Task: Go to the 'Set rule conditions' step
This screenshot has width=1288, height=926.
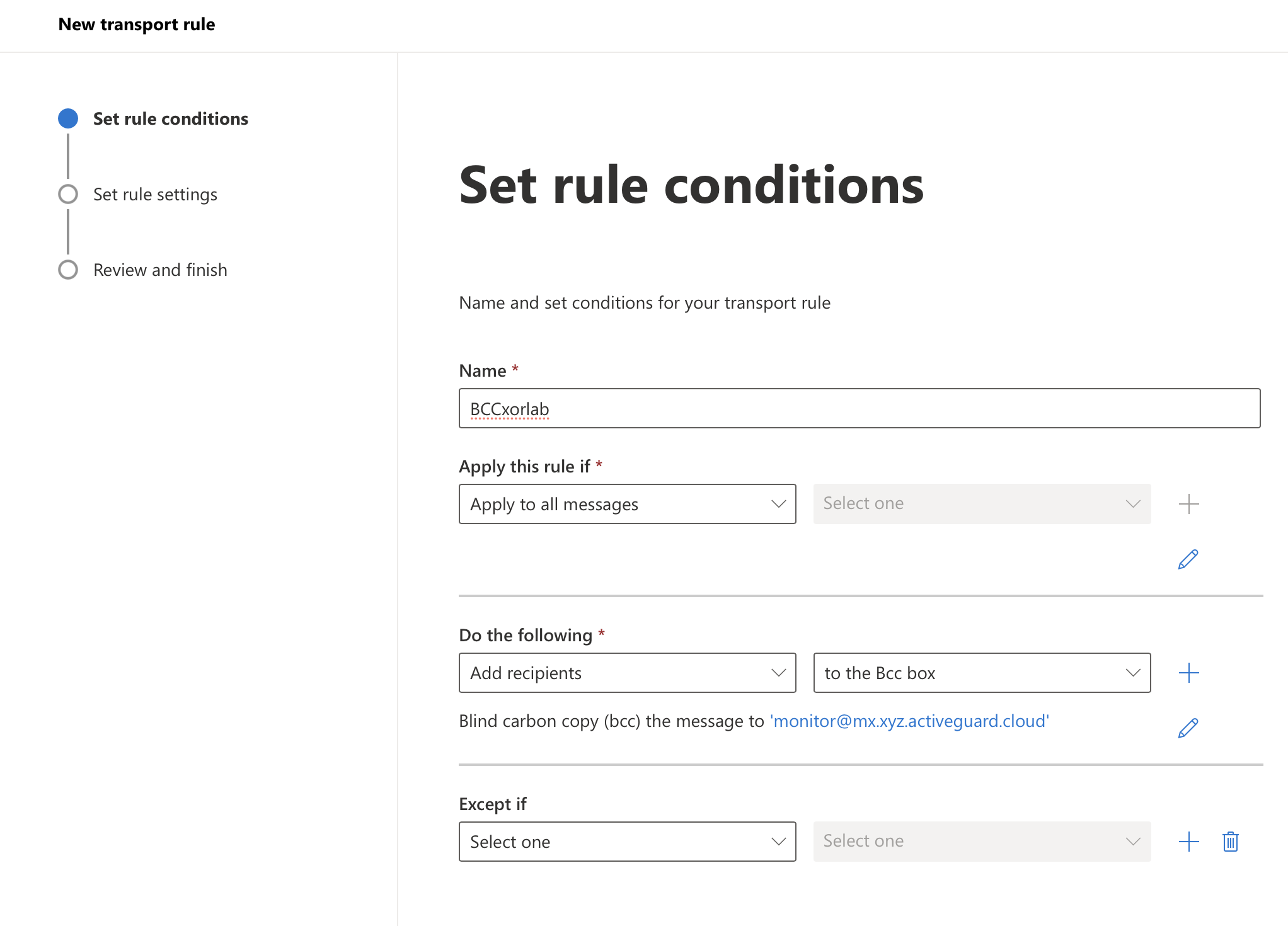Action: click(x=171, y=118)
